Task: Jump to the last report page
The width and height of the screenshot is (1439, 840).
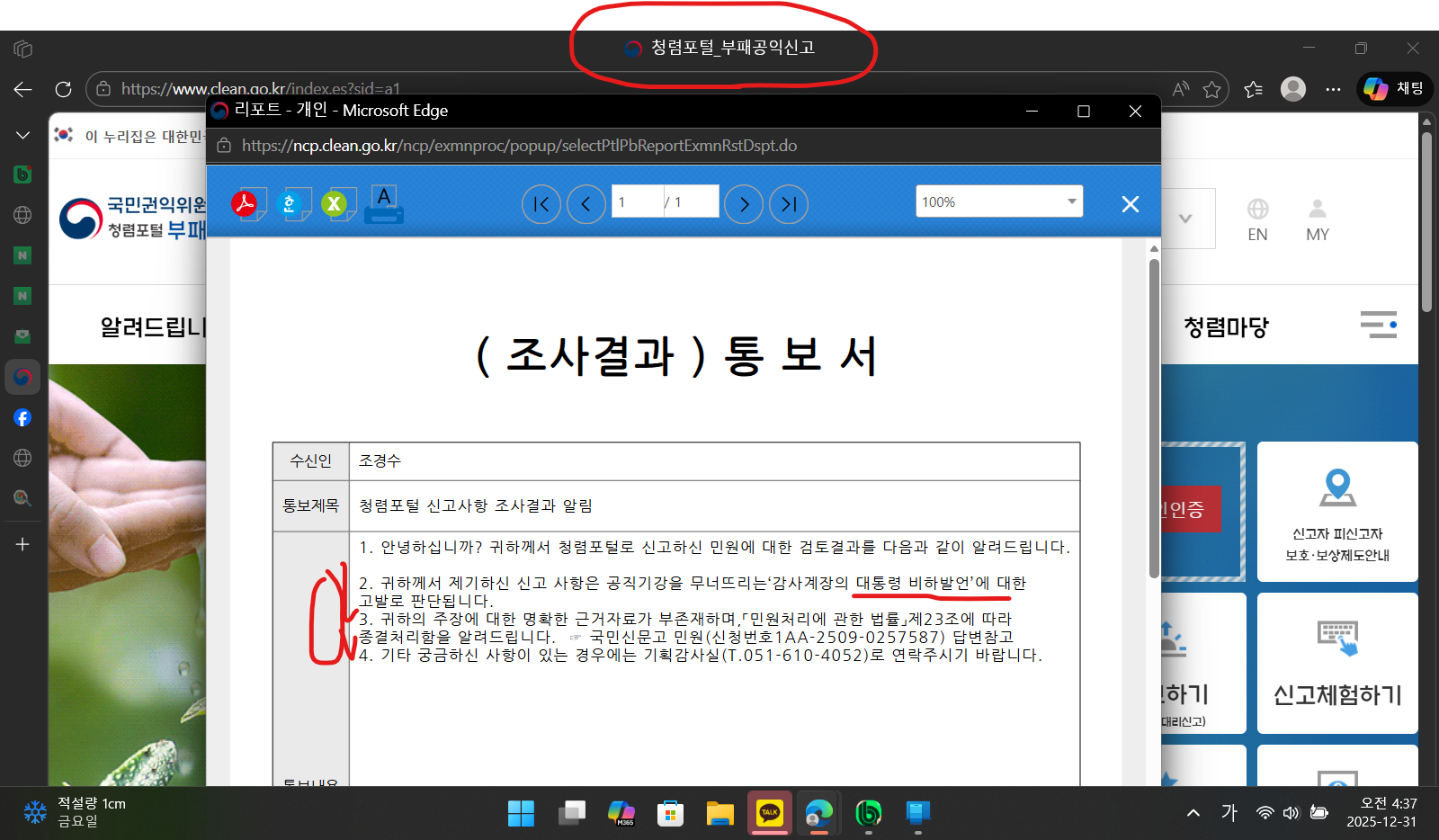Action: (789, 204)
